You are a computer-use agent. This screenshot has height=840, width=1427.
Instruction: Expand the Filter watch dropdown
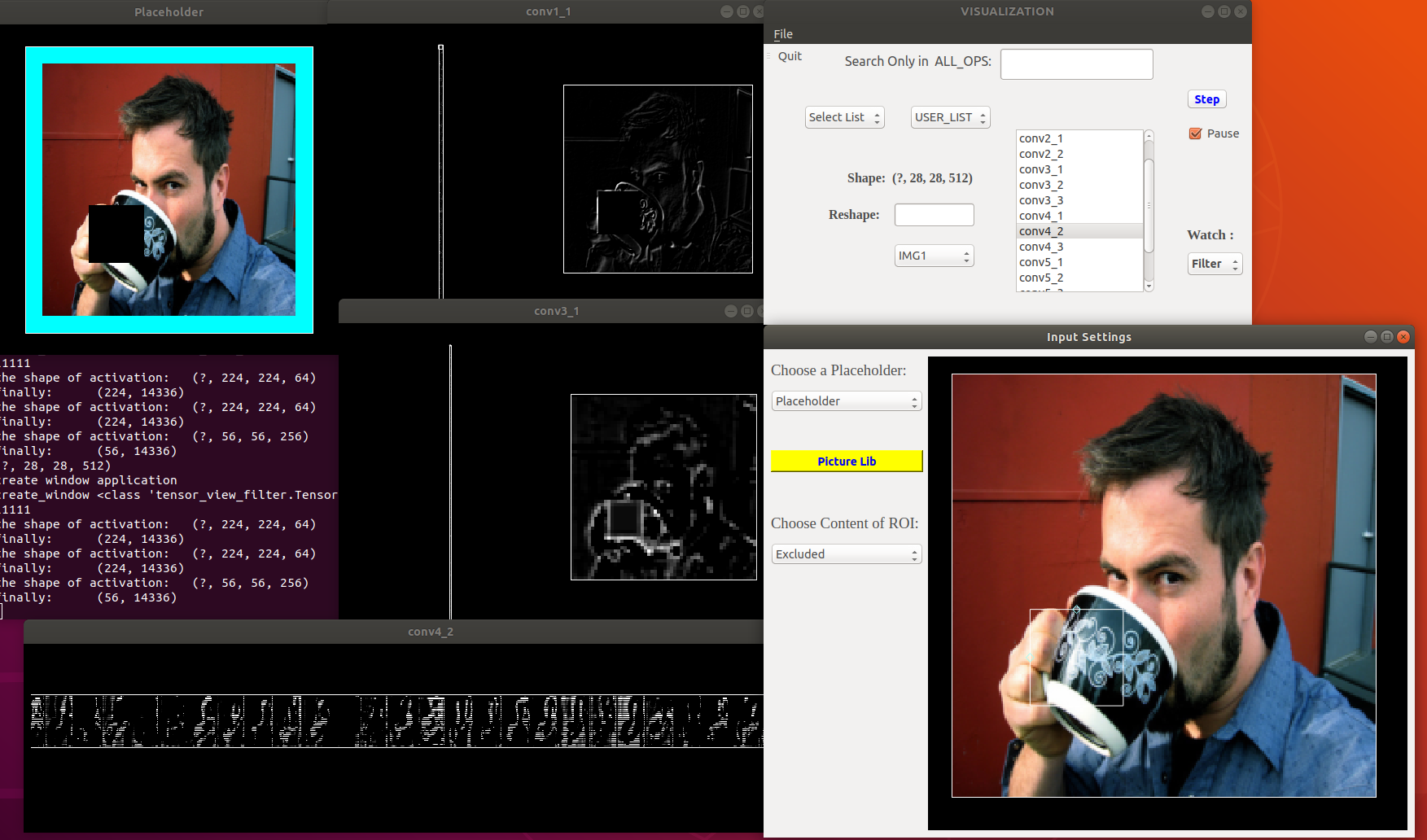tap(1215, 264)
